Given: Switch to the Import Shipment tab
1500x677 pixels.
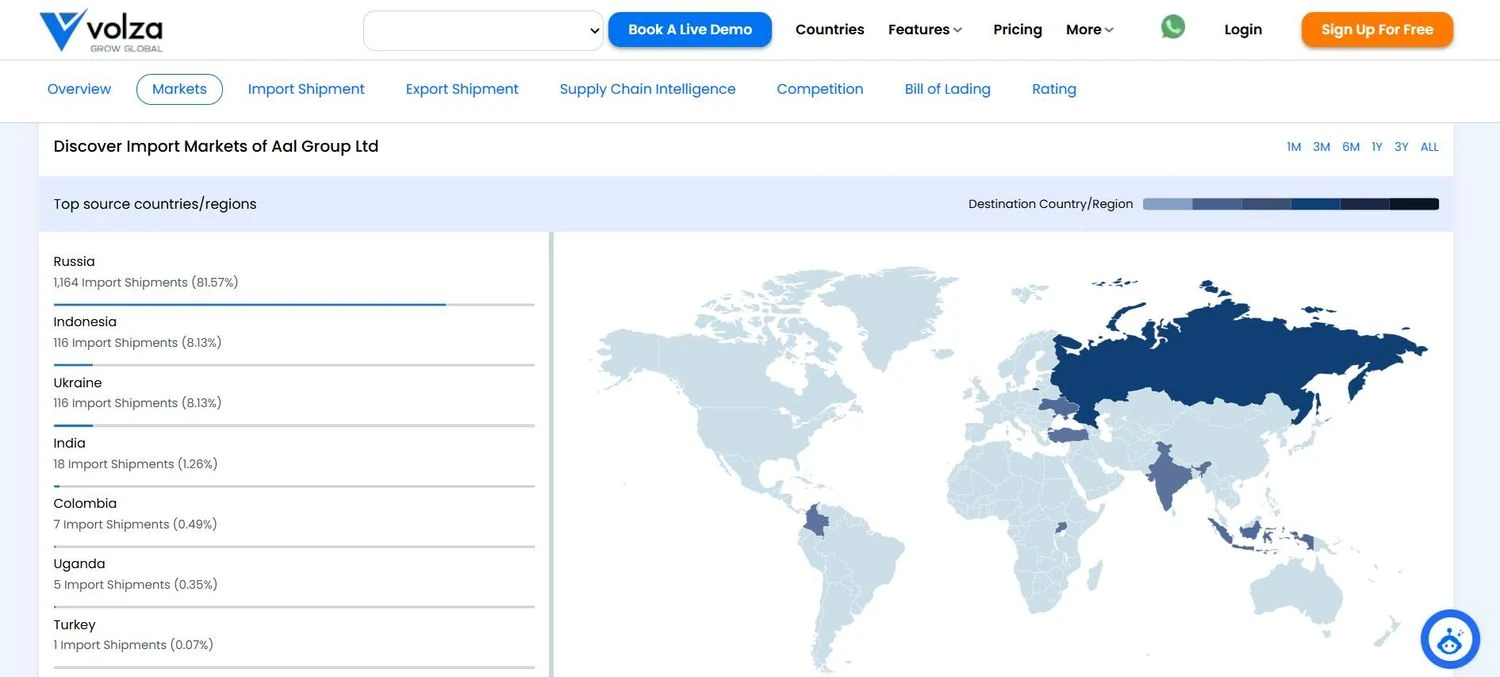Looking at the screenshot, I should pyautogui.click(x=306, y=89).
